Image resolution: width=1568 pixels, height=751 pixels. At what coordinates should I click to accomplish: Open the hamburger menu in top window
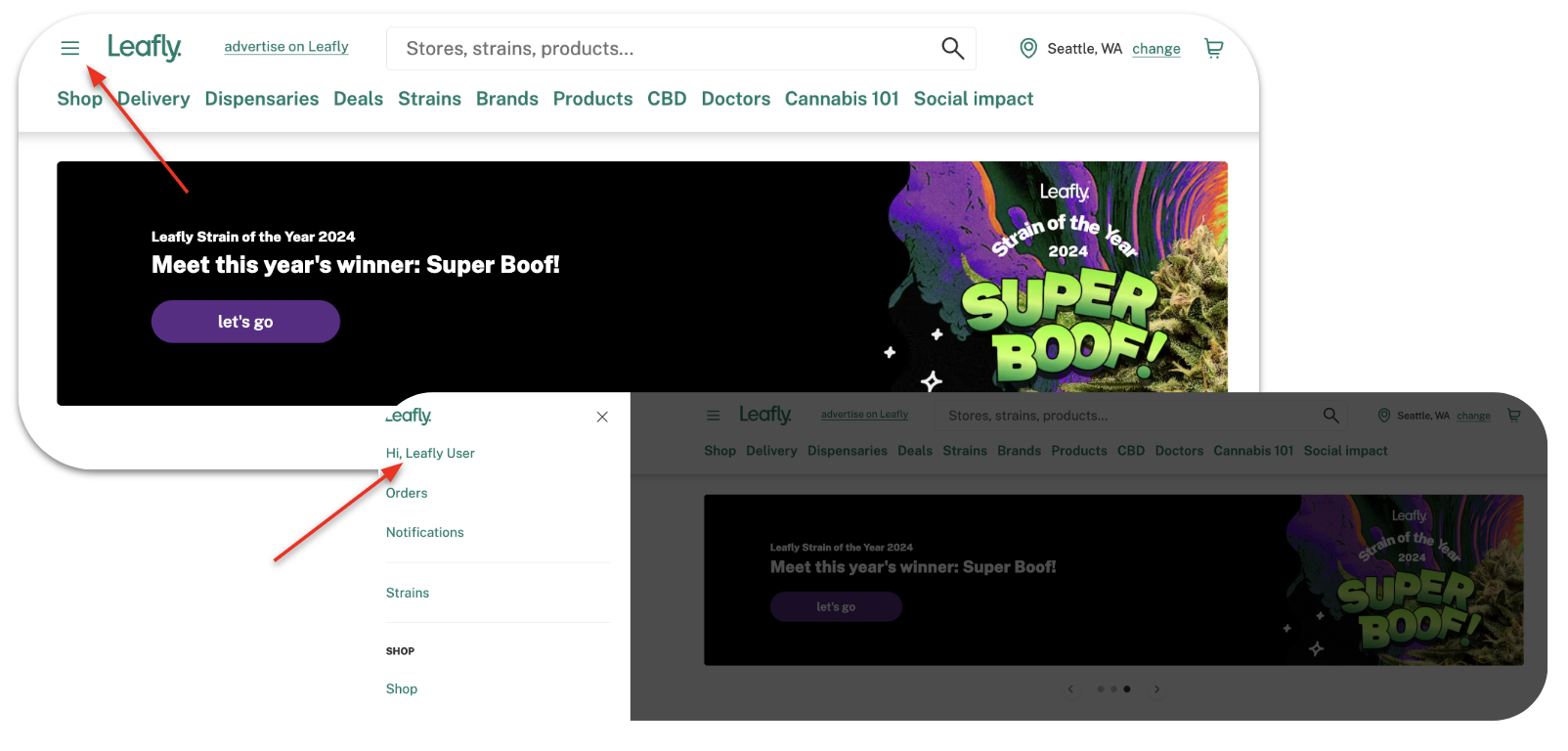(x=69, y=48)
